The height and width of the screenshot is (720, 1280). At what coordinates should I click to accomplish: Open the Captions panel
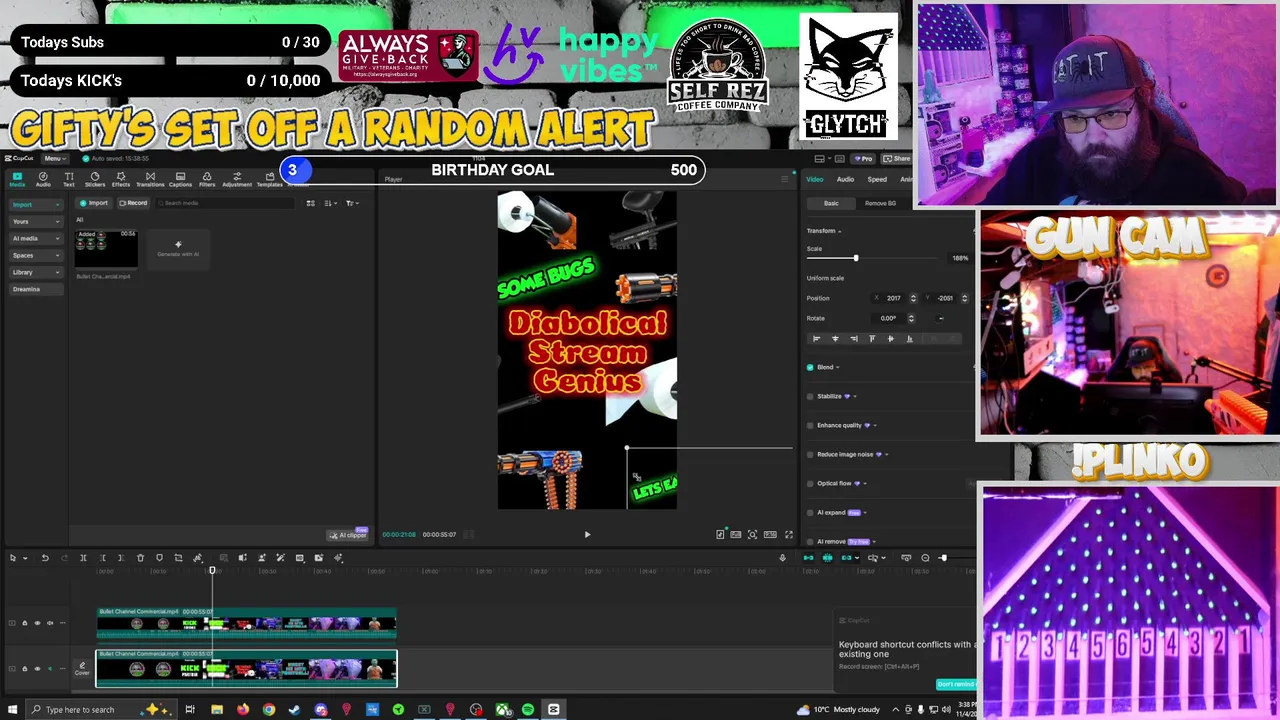180,179
